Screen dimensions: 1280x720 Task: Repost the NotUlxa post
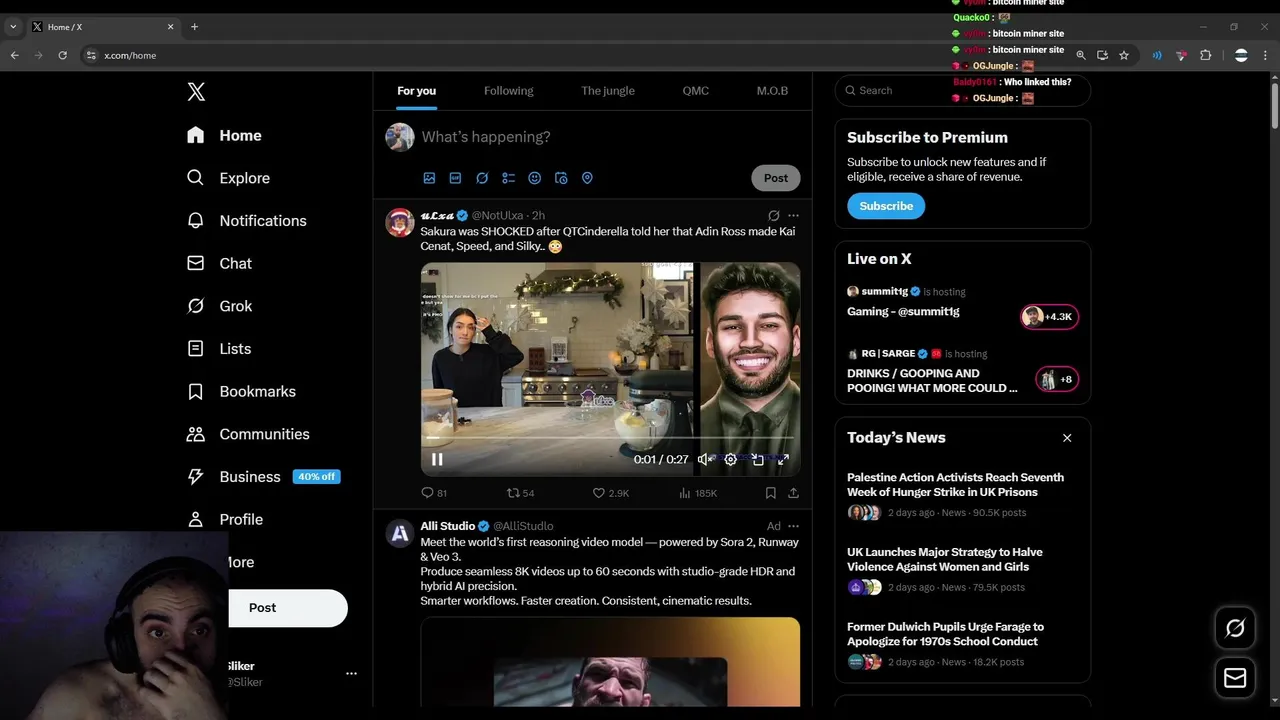click(x=520, y=493)
